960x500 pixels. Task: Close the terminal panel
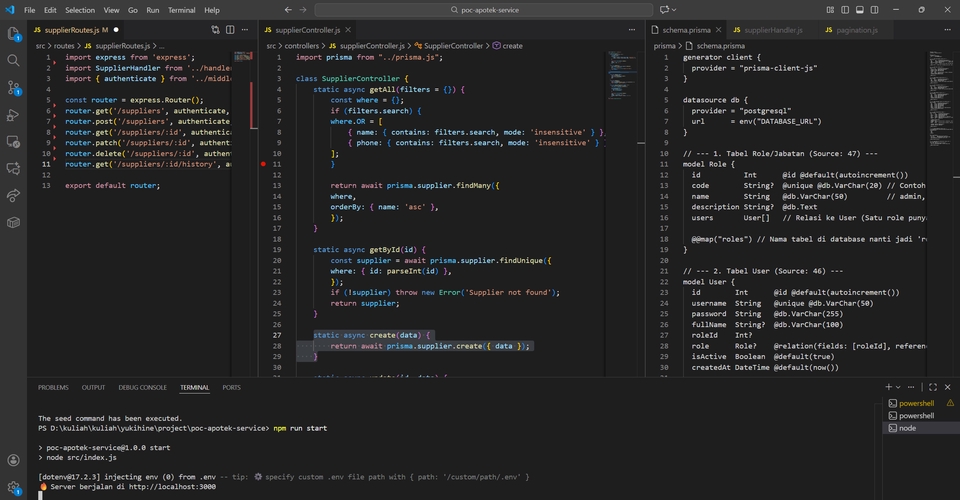tap(948, 387)
